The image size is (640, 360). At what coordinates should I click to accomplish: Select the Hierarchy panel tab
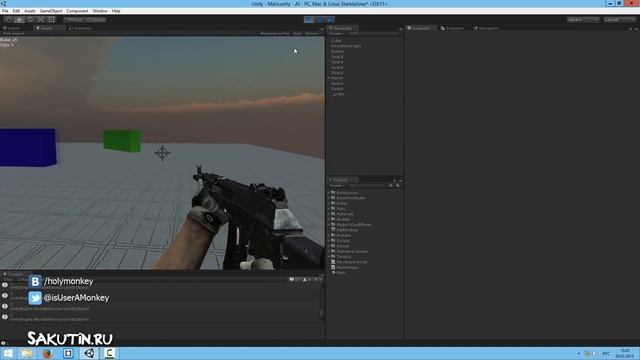coord(343,28)
